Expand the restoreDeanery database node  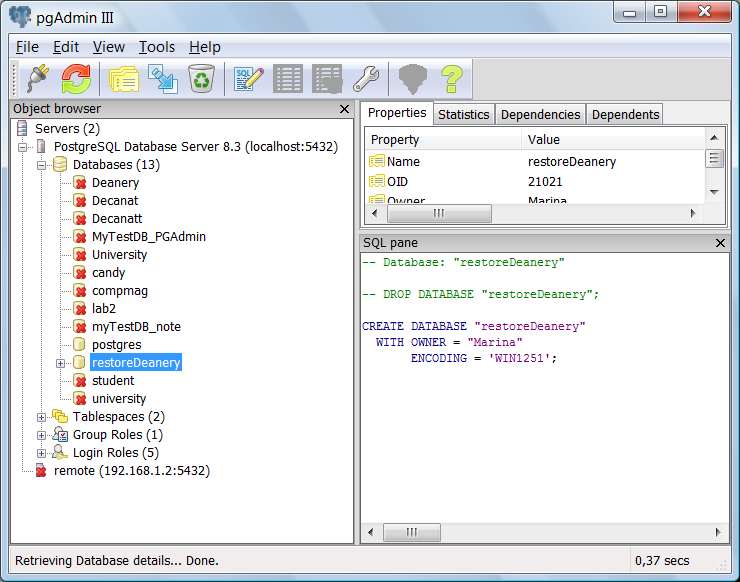coord(60,363)
